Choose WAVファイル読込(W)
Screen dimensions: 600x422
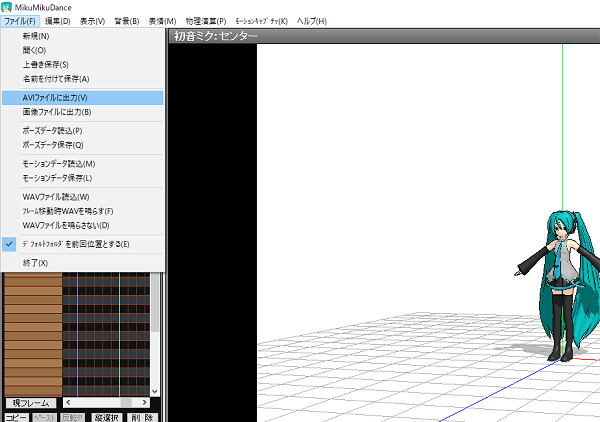[x=83, y=197]
